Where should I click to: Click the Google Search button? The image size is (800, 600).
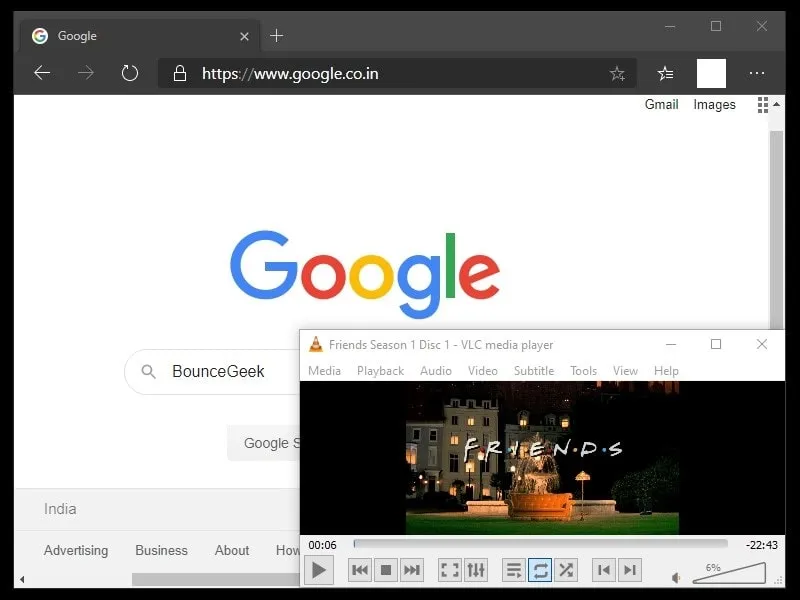tap(264, 443)
